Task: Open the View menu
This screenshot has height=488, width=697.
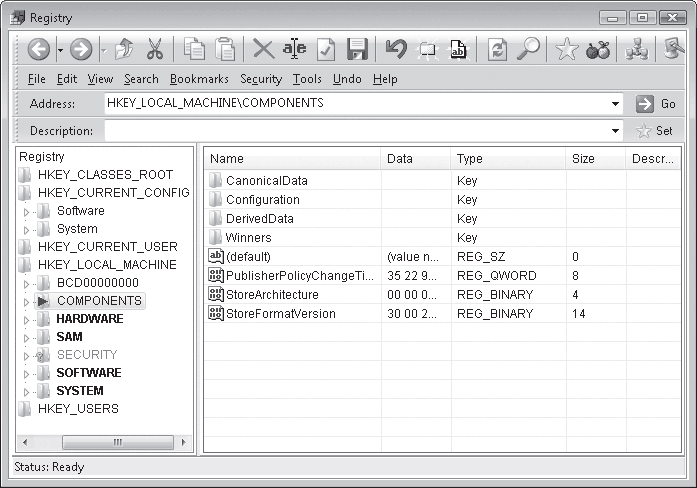Action: click(100, 79)
